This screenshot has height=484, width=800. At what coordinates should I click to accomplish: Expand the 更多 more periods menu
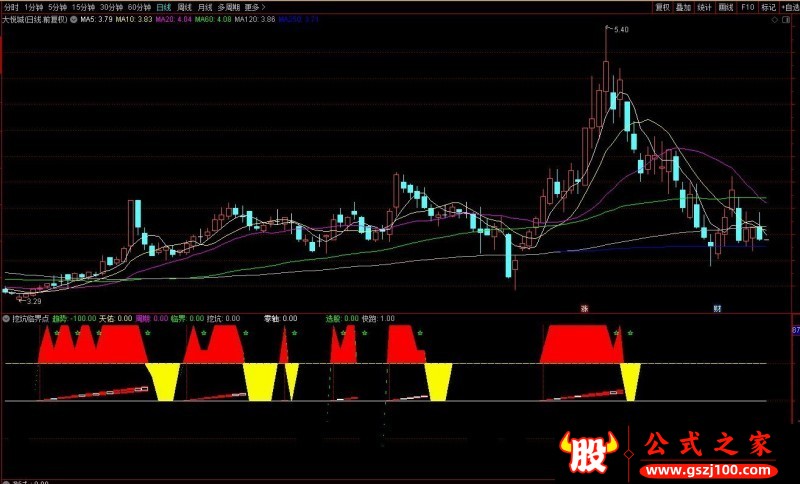[255, 7]
